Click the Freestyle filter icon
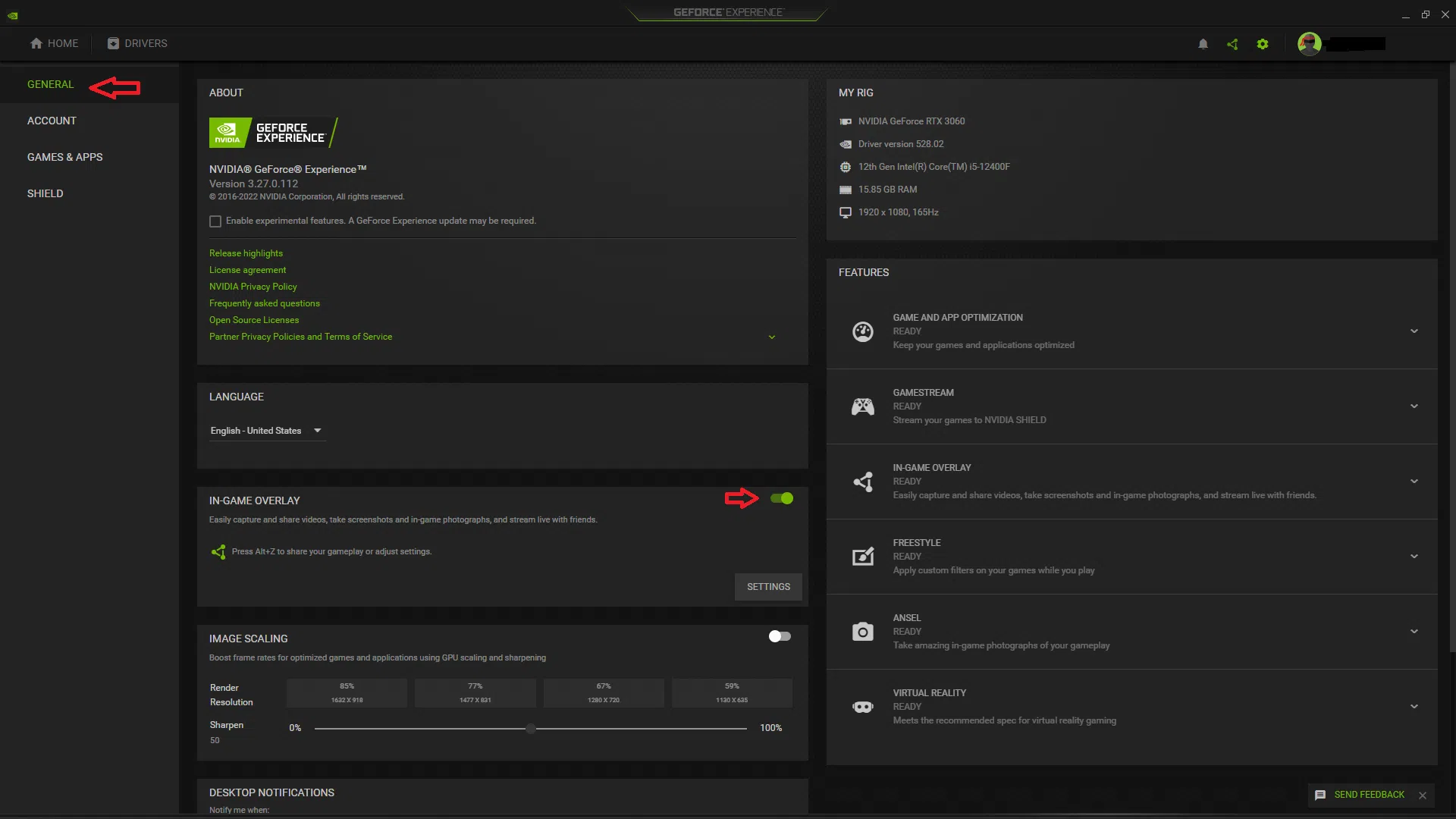 tap(863, 557)
